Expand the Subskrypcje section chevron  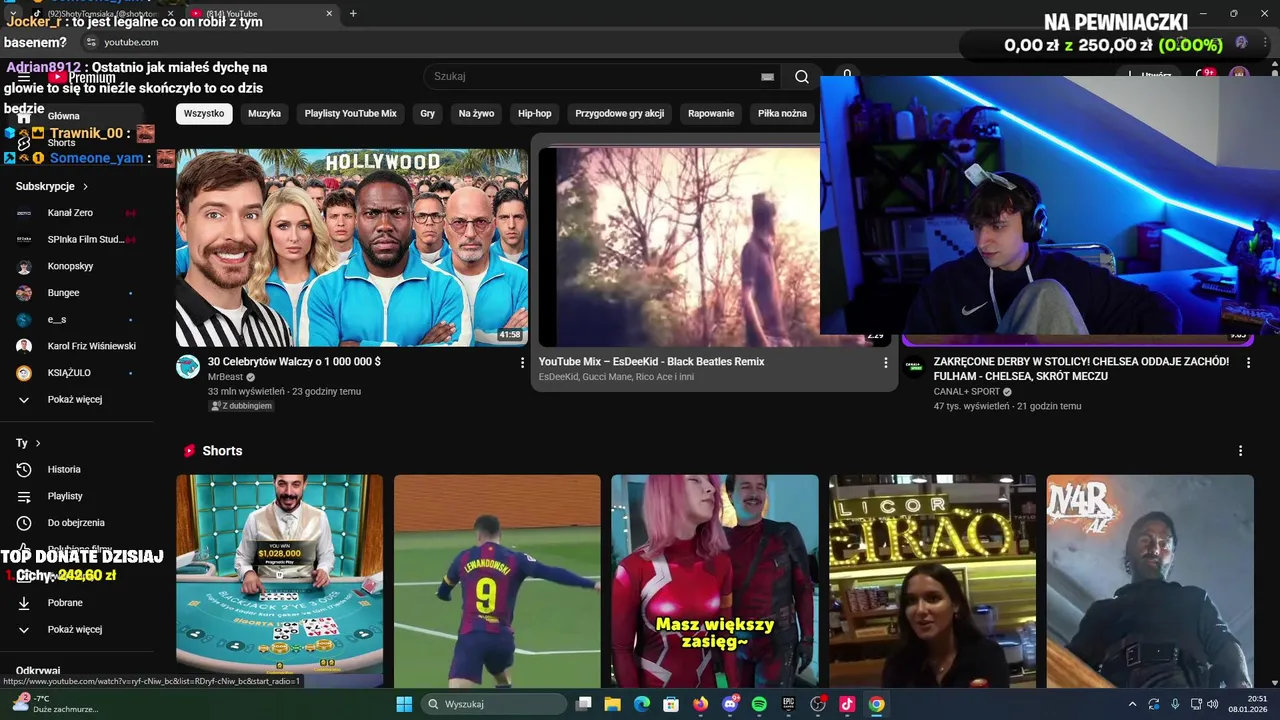pos(85,187)
